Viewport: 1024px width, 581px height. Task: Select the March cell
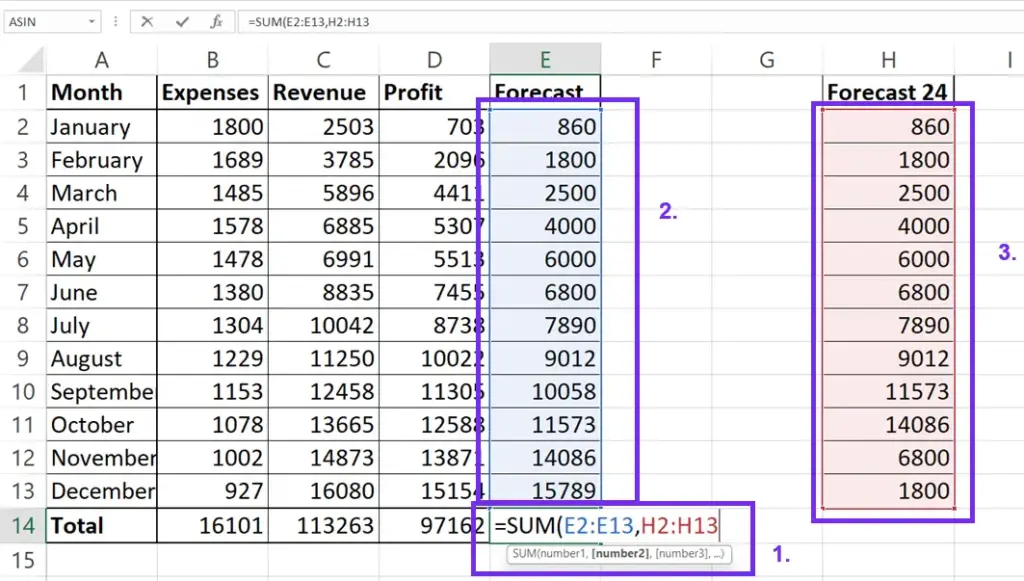pos(101,193)
